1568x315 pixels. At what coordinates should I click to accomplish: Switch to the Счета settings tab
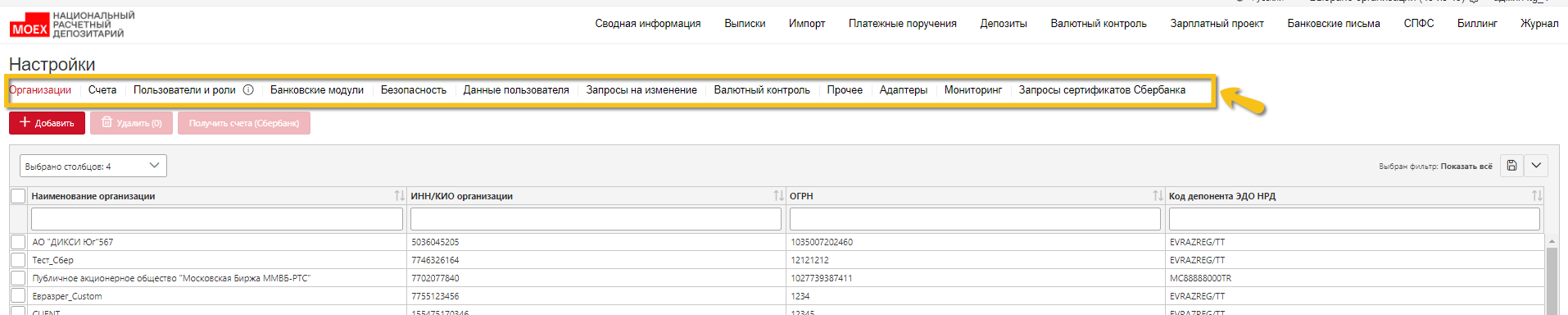point(102,90)
